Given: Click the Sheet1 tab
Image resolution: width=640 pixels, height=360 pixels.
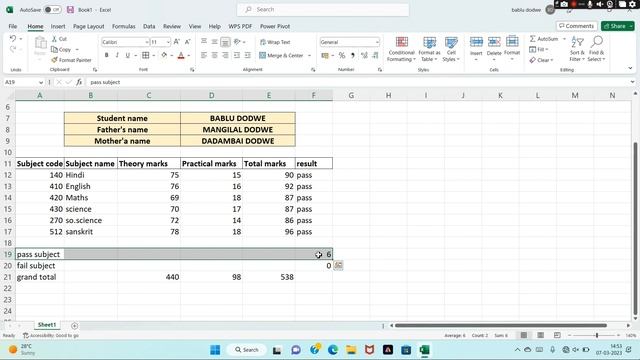Looking at the screenshot, I should point(47,325).
